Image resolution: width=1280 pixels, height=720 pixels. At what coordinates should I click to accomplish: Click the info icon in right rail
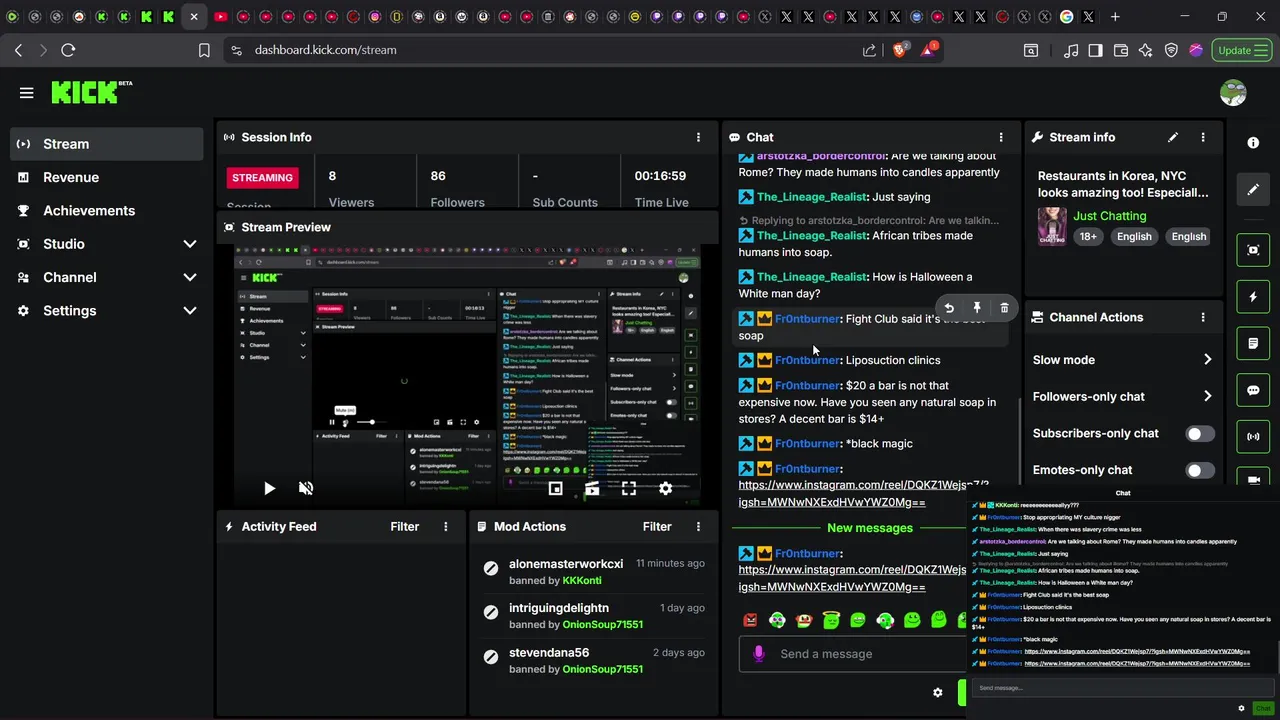1253,143
